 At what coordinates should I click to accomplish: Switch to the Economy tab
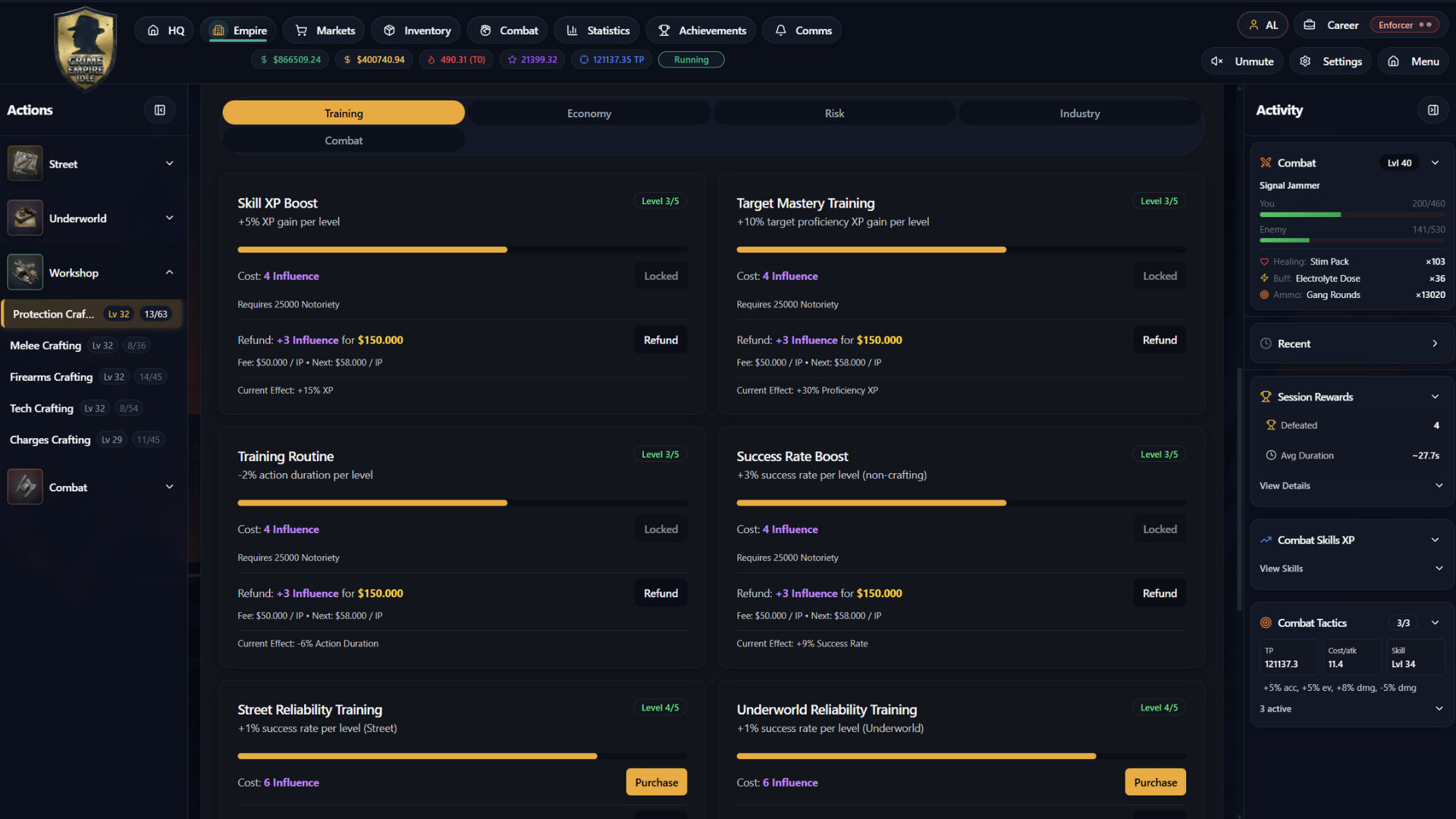pos(588,113)
